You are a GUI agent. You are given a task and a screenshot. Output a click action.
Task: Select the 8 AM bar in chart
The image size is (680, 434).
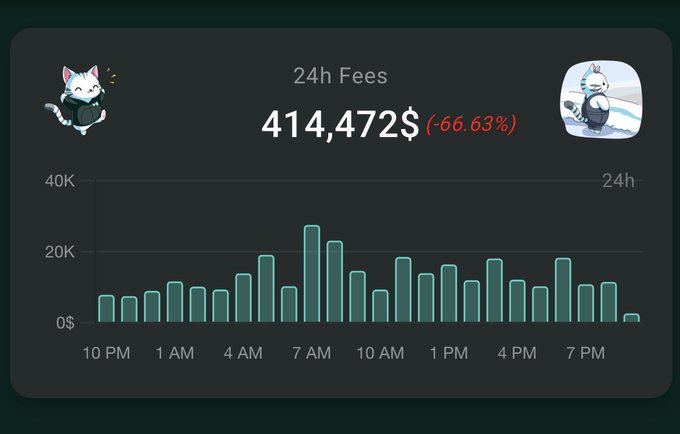point(335,281)
